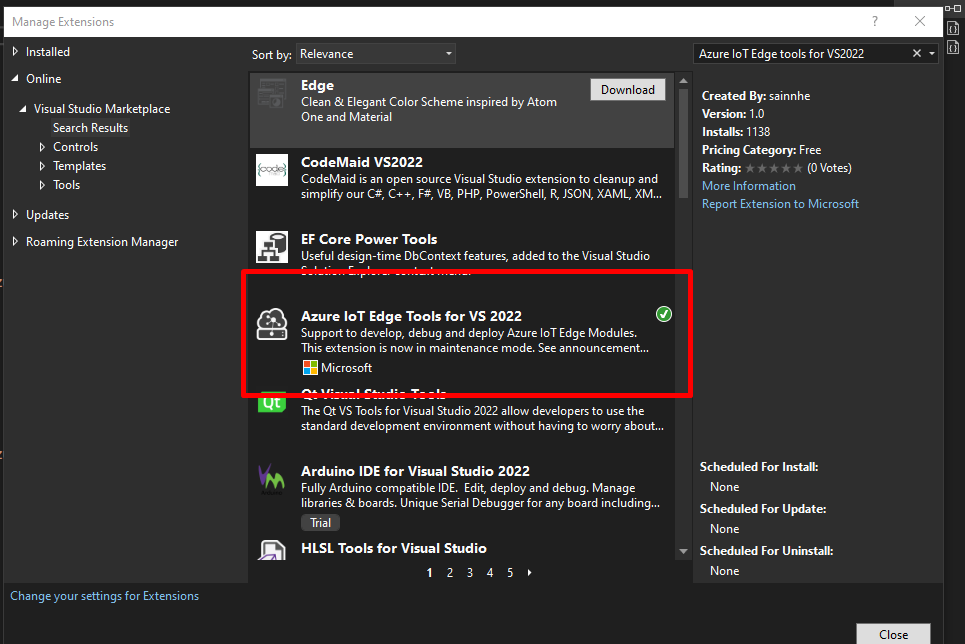The height and width of the screenshot is (644, 965).
Task: Close the Manage Extensions window with X
Action: [x=919, y=22]
